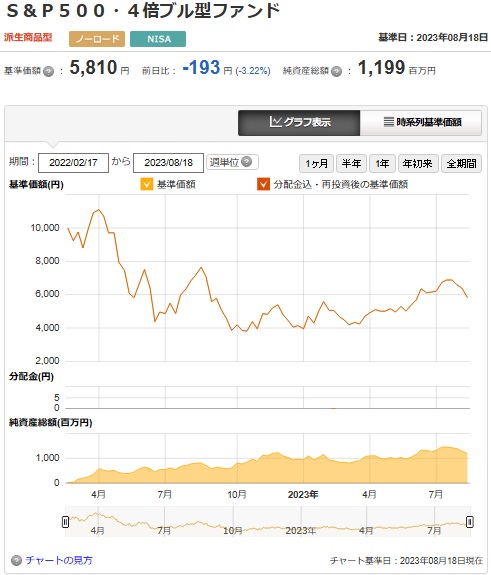Click the help icon on 週単位 button
Screen dimensions: 491x575
point(247,162)
